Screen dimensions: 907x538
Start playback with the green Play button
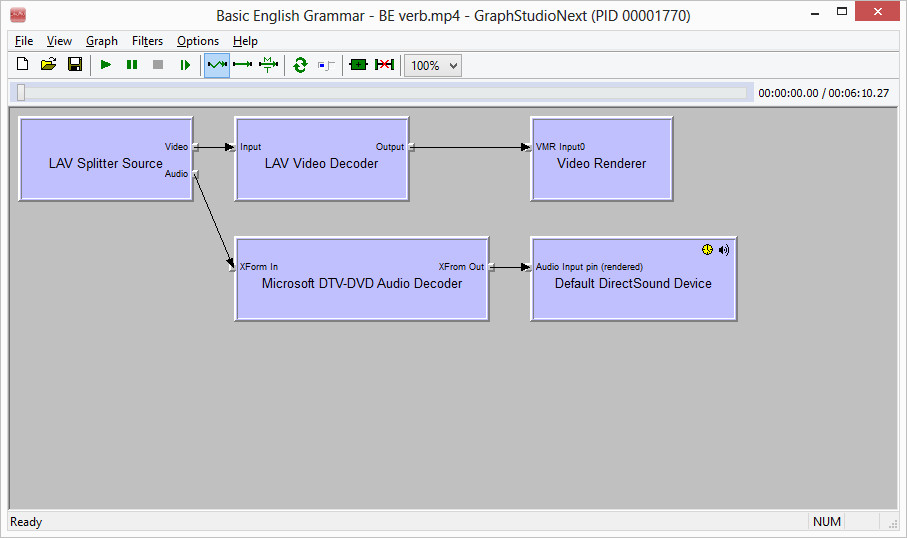(x=106, y=65)
